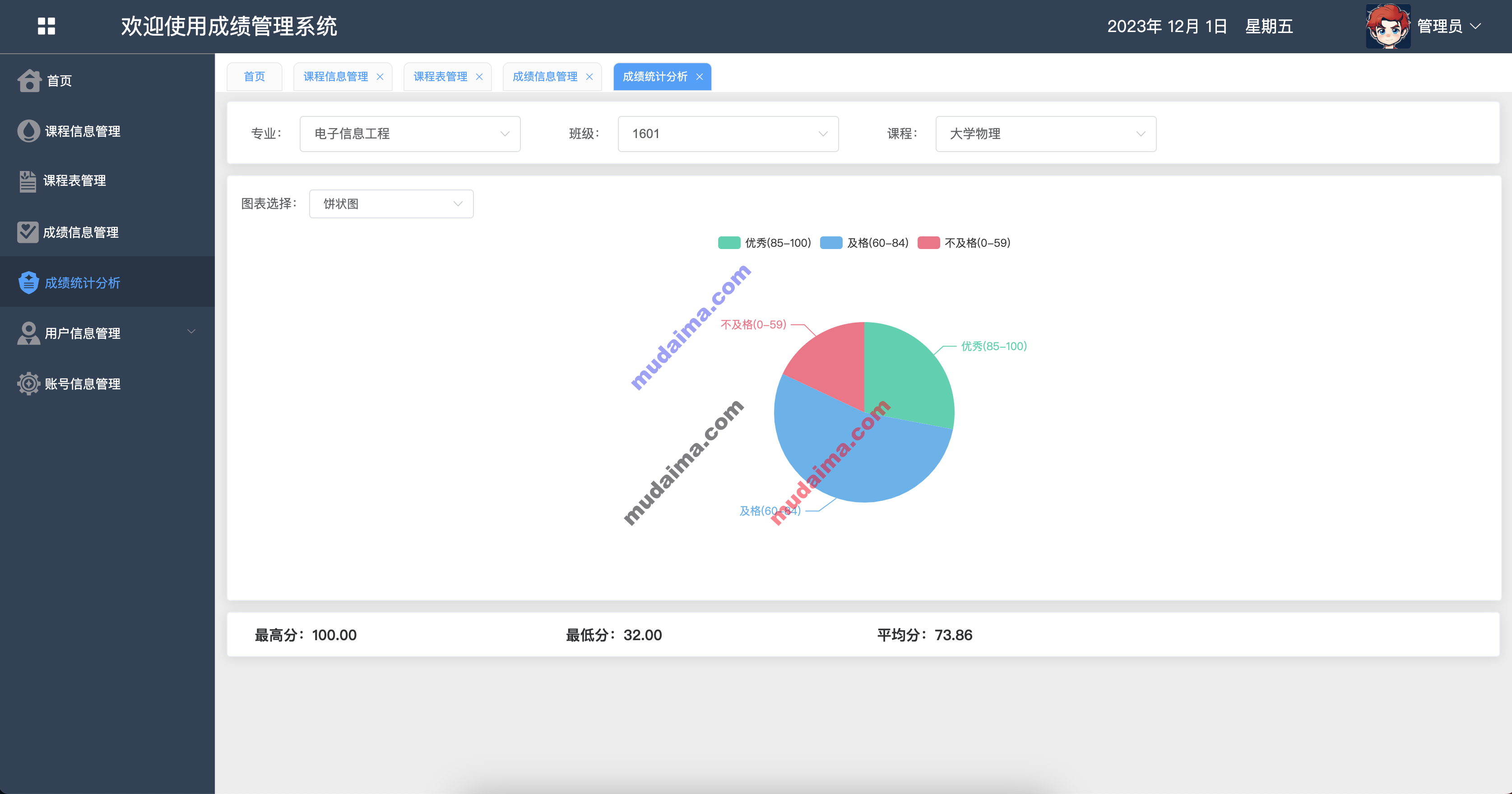Toggle the 优秀(85-100) legend swatch
Image resolution: width=1512 pixels, height=794 pixels.
point(729,243)
